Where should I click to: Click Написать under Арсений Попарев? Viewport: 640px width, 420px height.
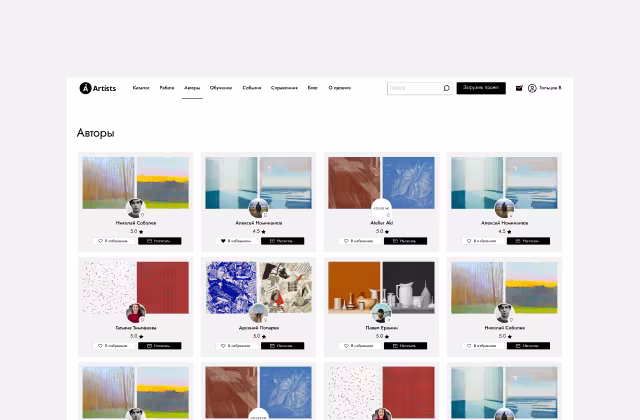(x=282, y=346)
